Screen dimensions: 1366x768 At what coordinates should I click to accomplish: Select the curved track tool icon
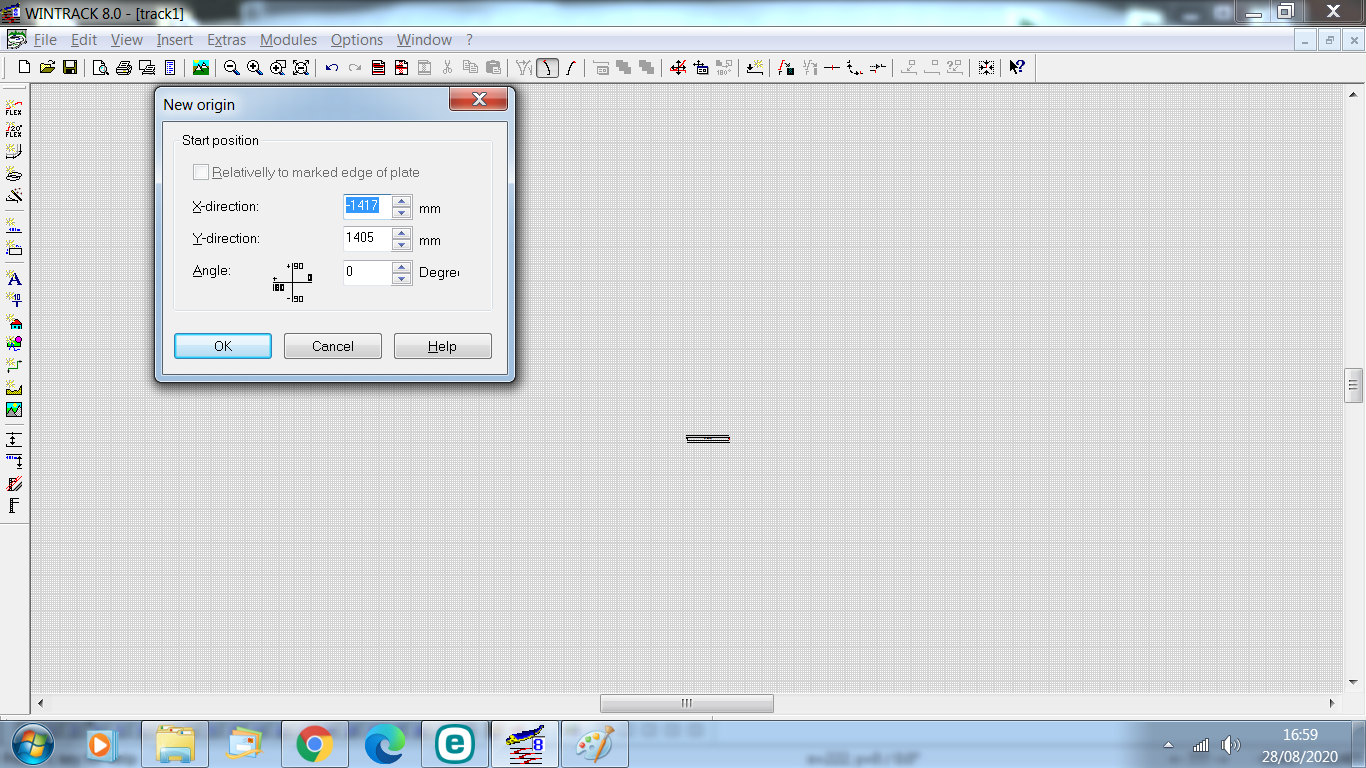pos(547,68)
